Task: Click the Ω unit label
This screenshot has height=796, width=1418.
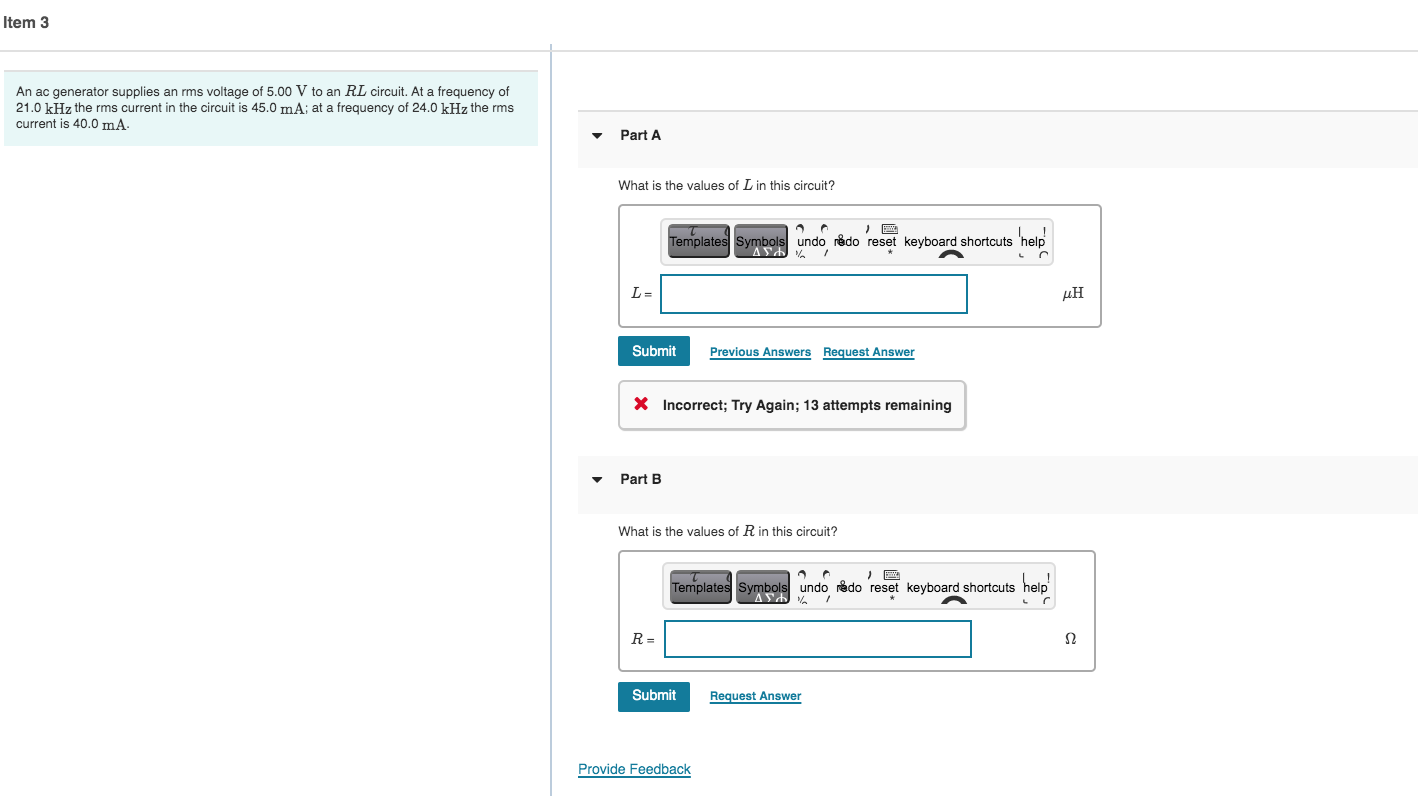Action: [1071, 639]
